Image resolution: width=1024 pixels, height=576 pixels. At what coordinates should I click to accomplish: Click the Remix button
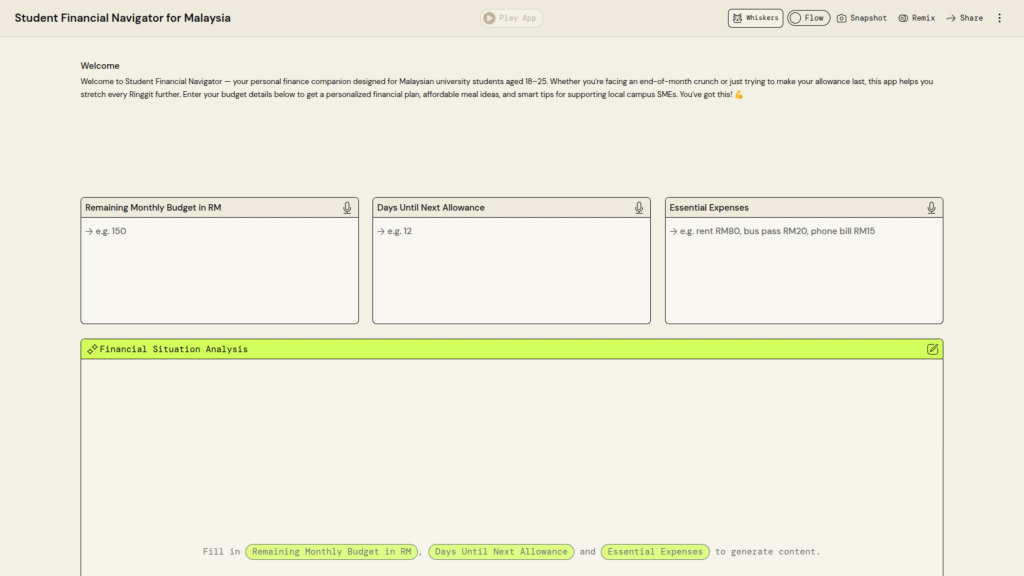916,18
